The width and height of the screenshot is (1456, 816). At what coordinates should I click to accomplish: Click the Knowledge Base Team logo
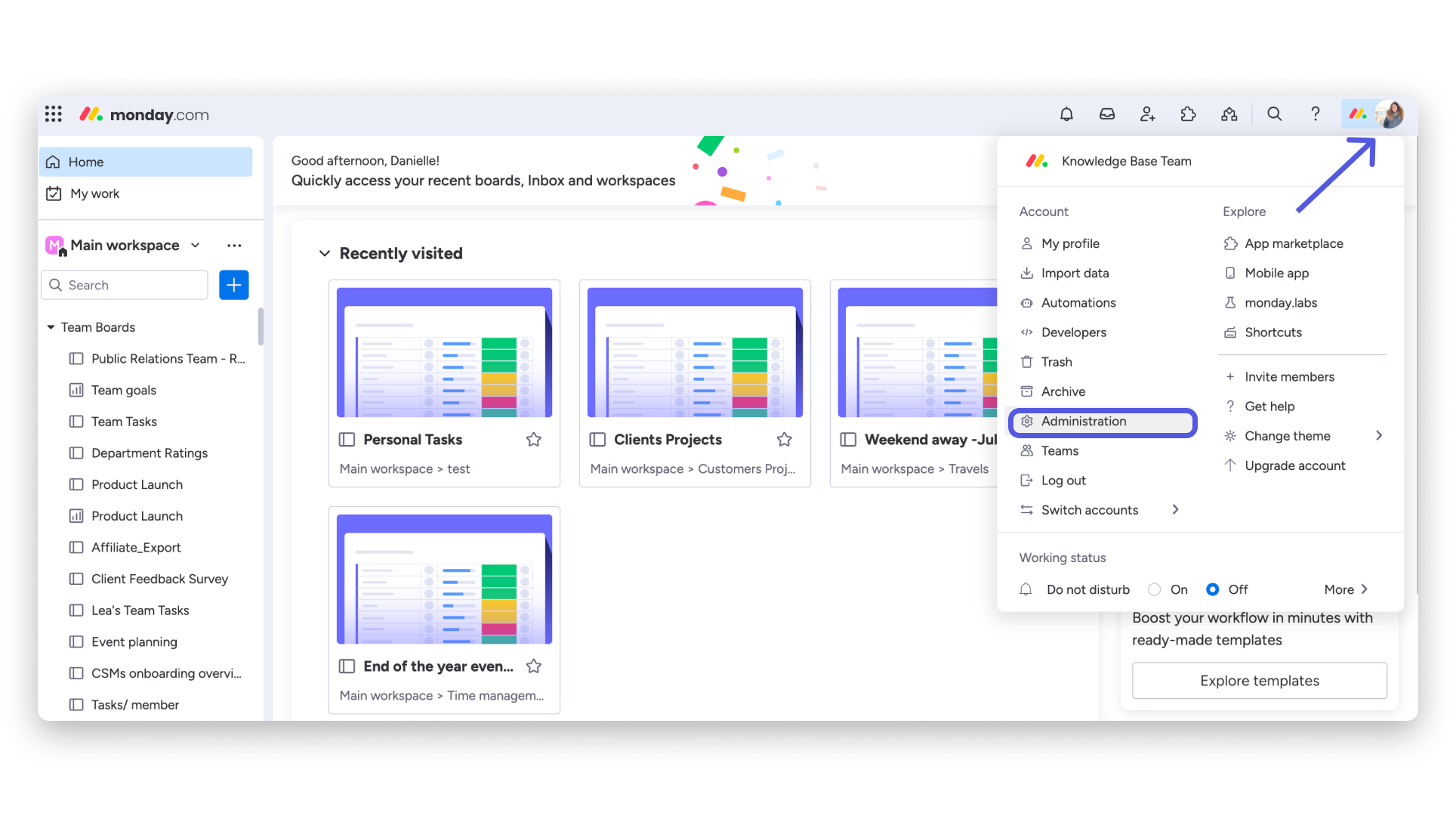tap(1037, 161)
